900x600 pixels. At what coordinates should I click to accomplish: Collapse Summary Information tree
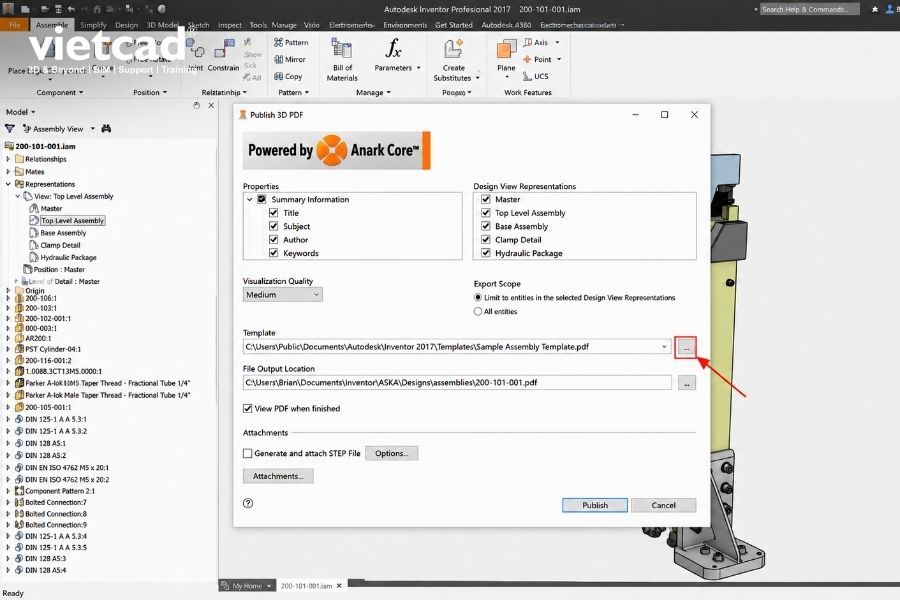click(250, 199)
